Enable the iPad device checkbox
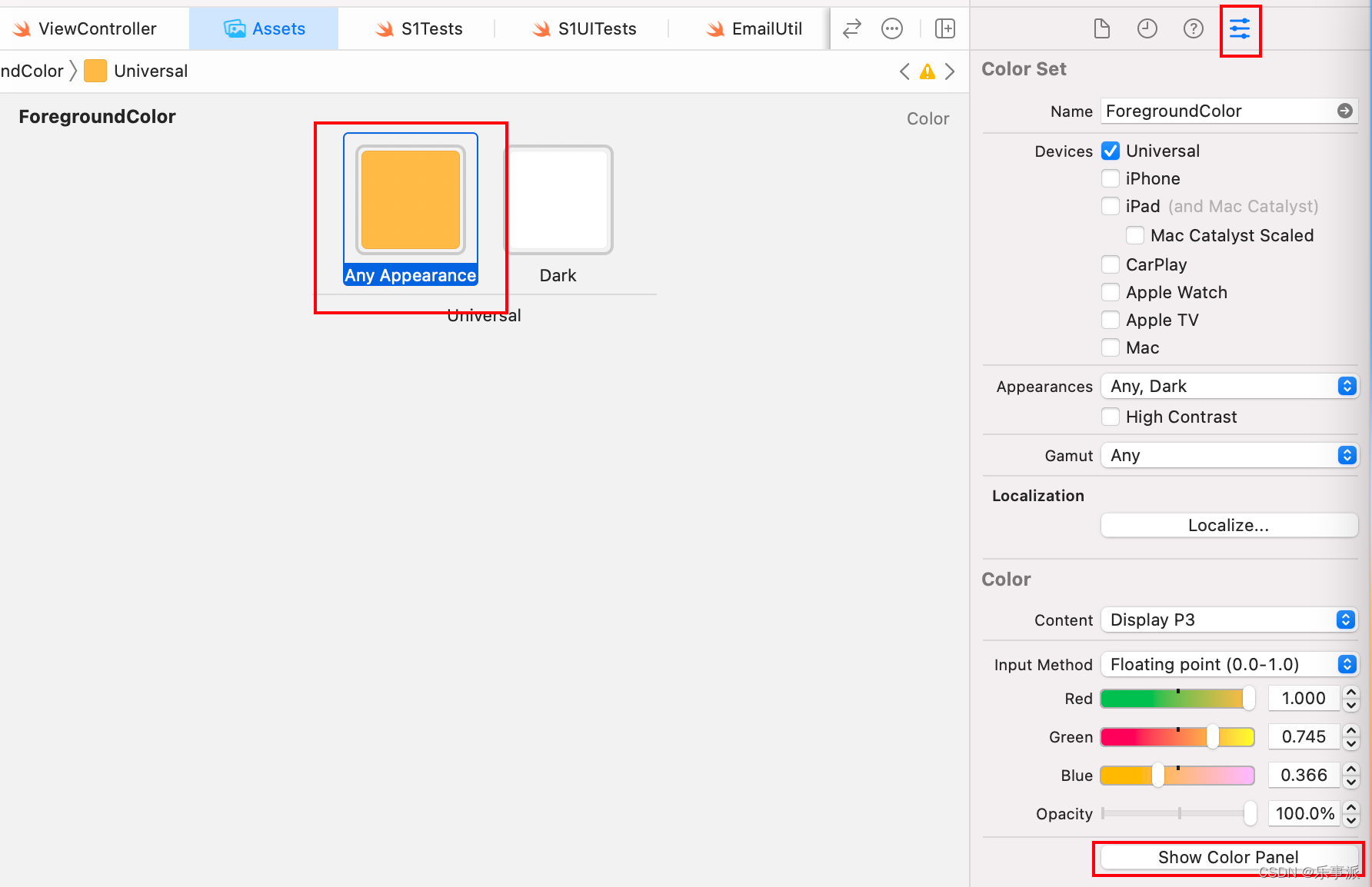 [x=1111, y=206]
